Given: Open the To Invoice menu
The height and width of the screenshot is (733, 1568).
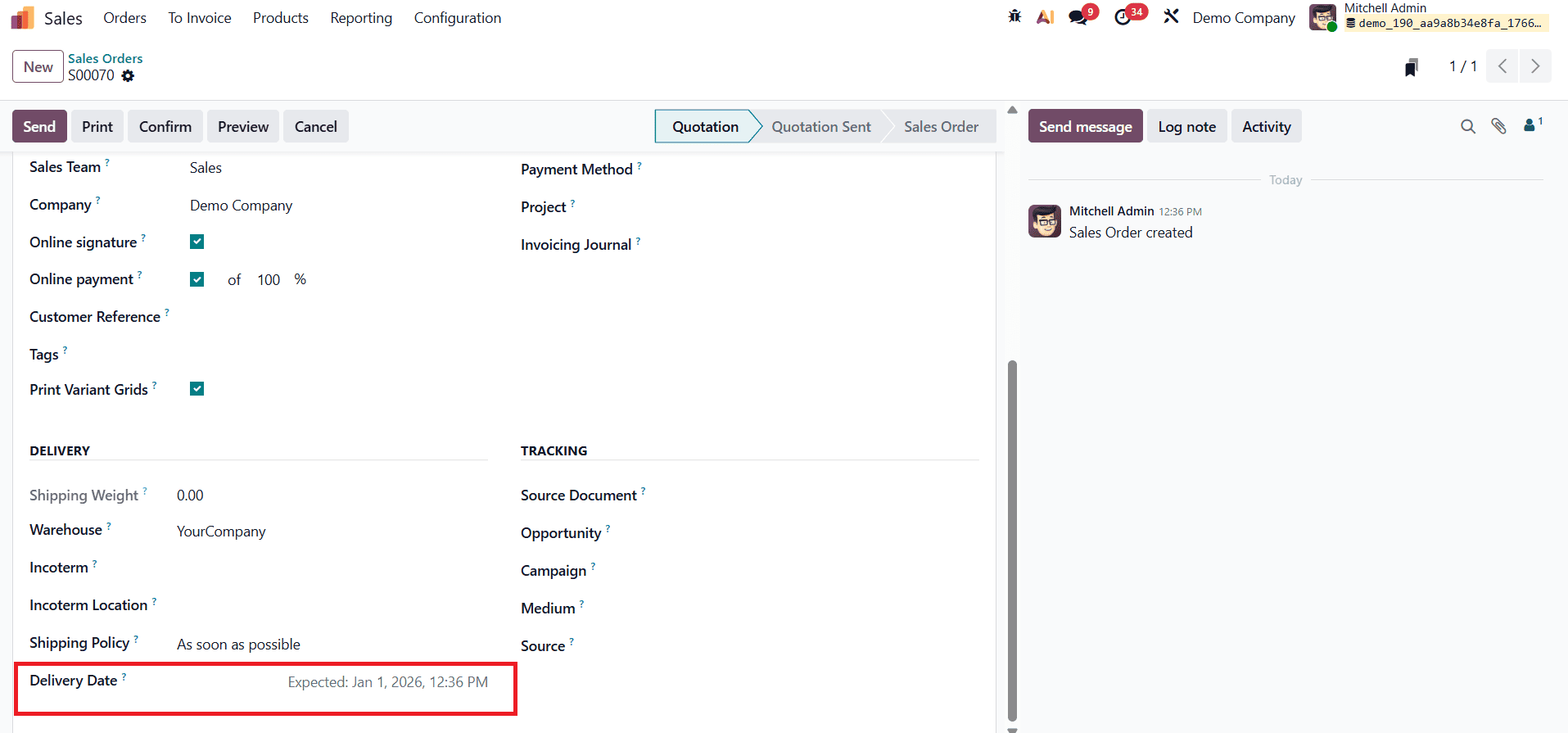Looking at the screenshot, I should pyautogui.click(x=200, y=18).
